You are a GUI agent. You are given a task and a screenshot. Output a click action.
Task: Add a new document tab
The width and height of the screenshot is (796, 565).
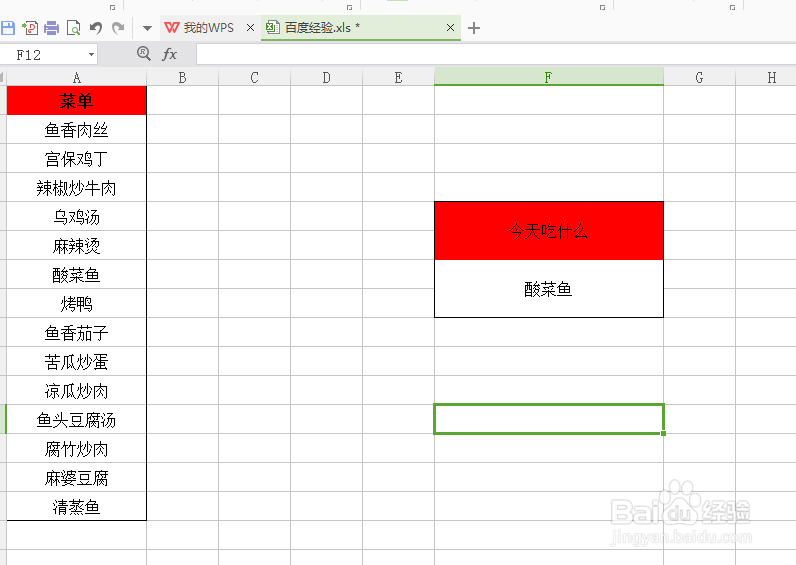tap(474, 28)
